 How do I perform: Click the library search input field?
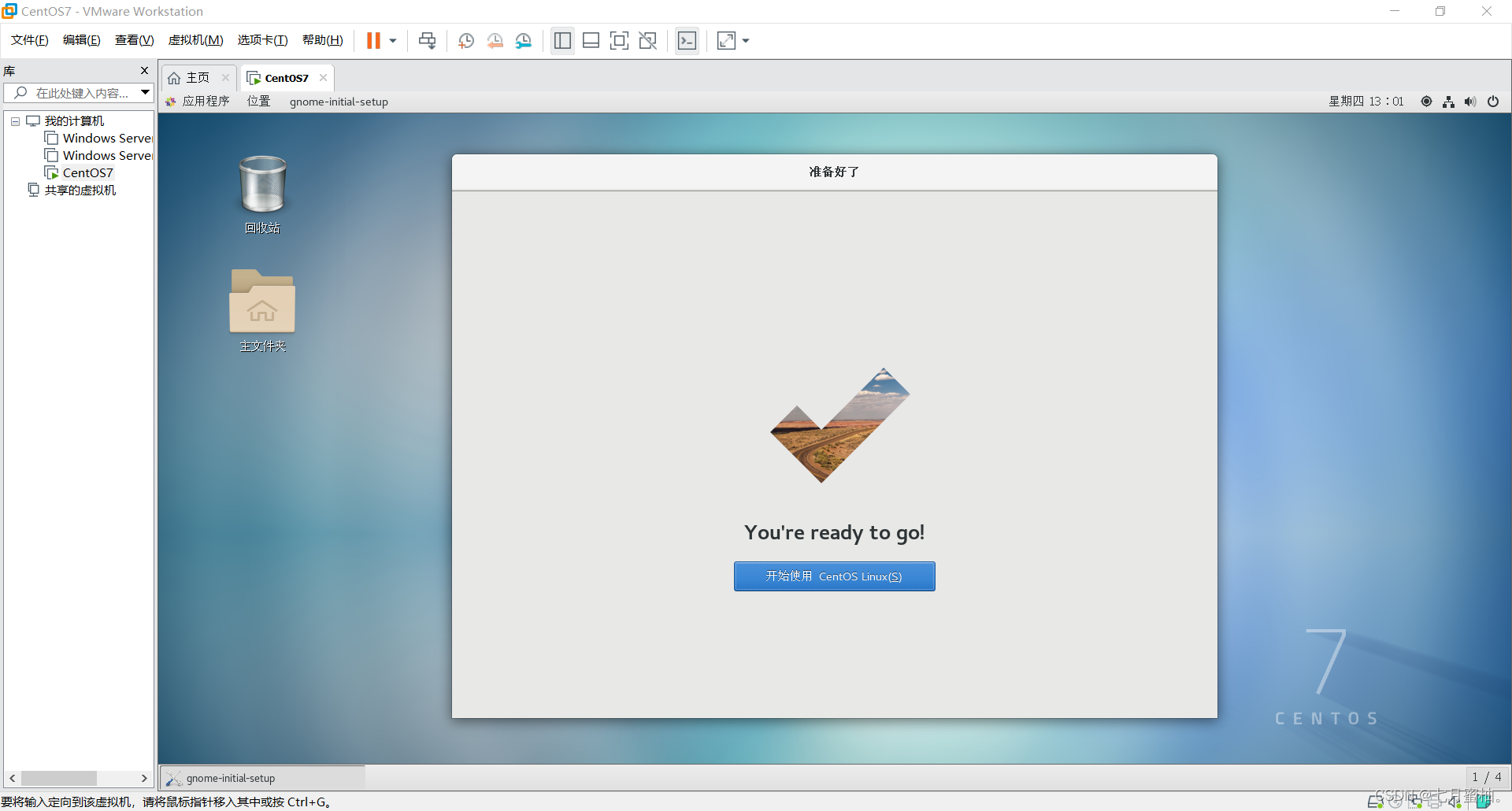pyautogui.click(x=72, y=93)
